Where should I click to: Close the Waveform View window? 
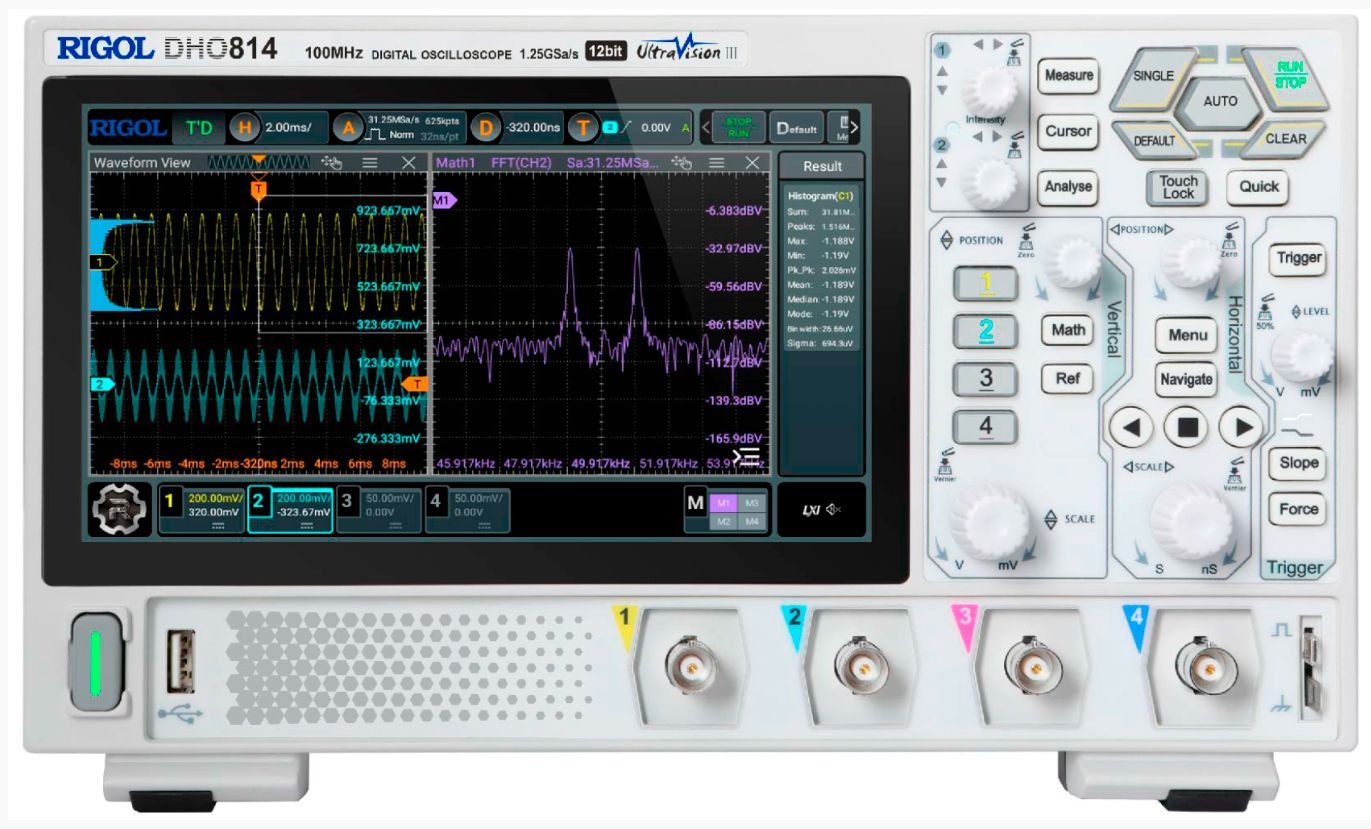click(x=408, y=163)
